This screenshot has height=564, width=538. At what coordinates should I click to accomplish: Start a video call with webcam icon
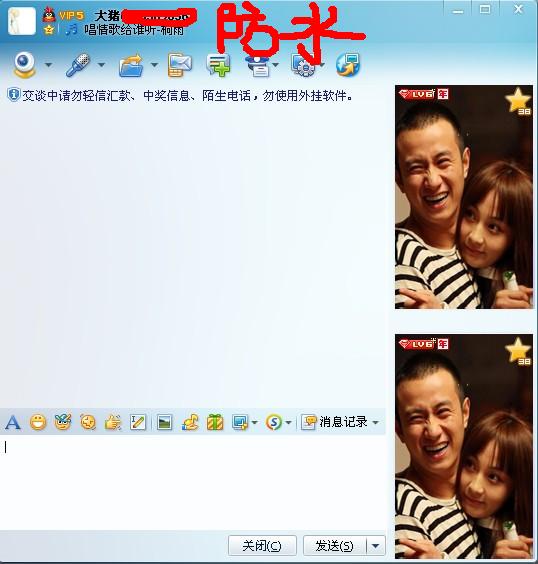click(x=24, y=65)
